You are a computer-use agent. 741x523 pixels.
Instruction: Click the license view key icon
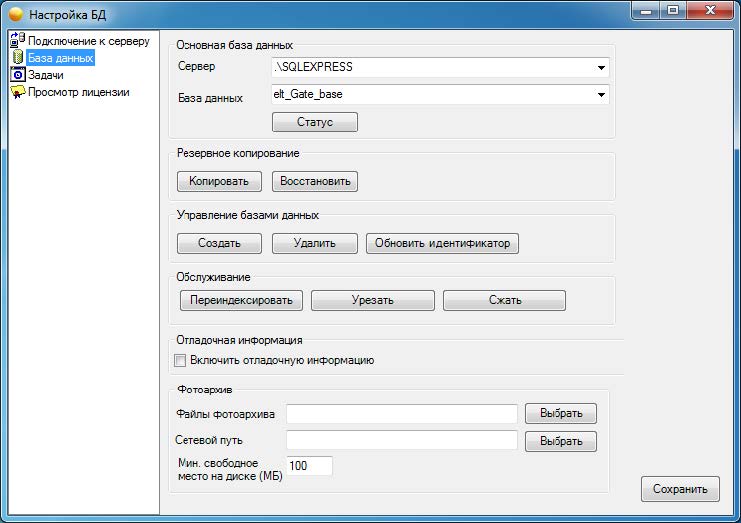pyautogui.click(x=17, y=92)
